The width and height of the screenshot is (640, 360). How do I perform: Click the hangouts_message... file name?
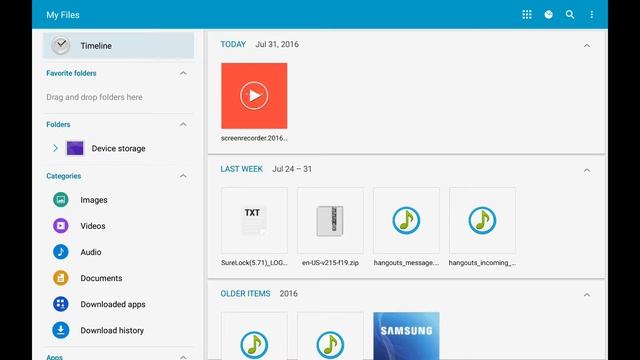coord(406,262)
